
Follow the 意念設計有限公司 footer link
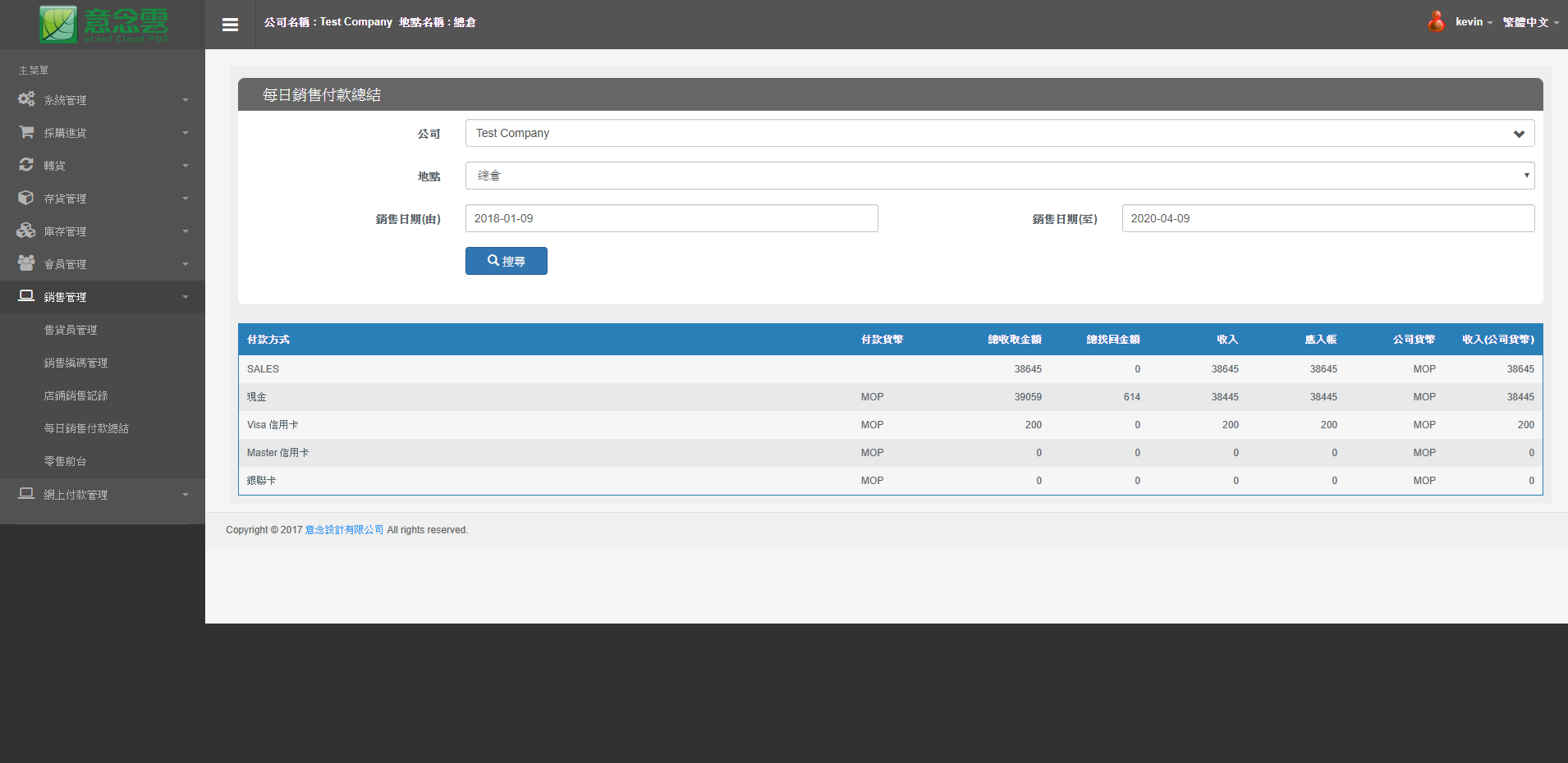tap(344, 530)
